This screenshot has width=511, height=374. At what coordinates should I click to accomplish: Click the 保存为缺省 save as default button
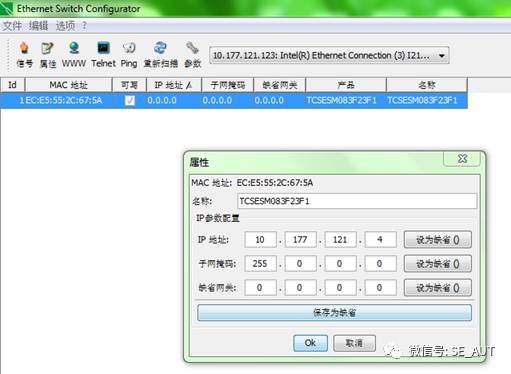coord(334,313)
